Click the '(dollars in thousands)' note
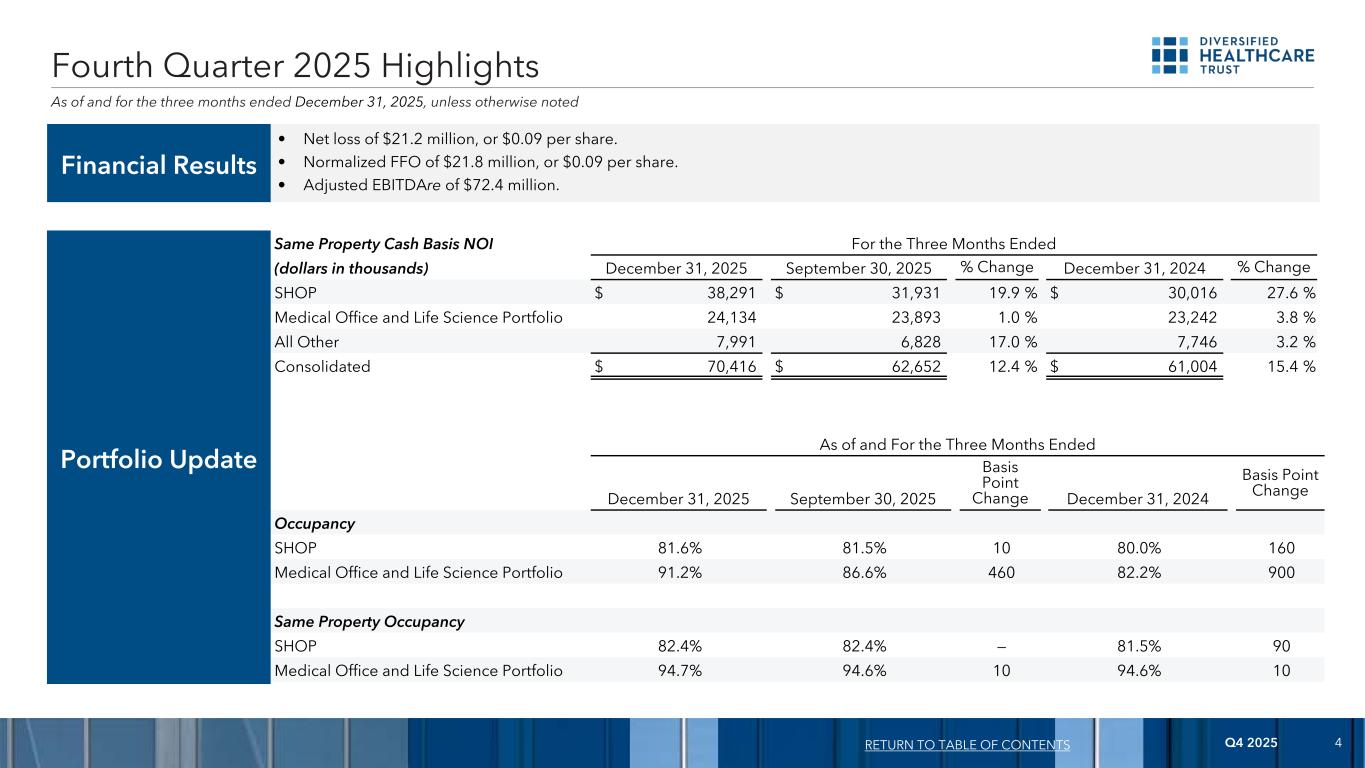 (x=352, y=268)
